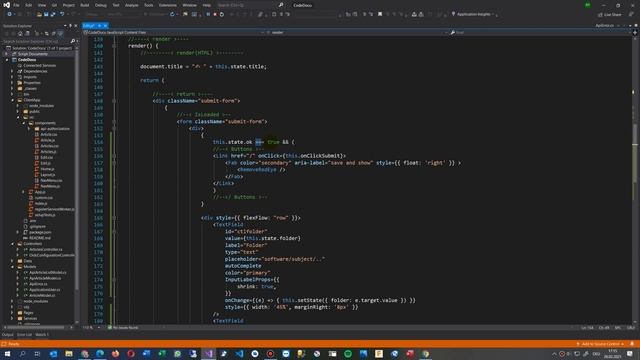Switch to the Output tab
640x360 pixels.
pyautogui.click(x=7, y=335)
